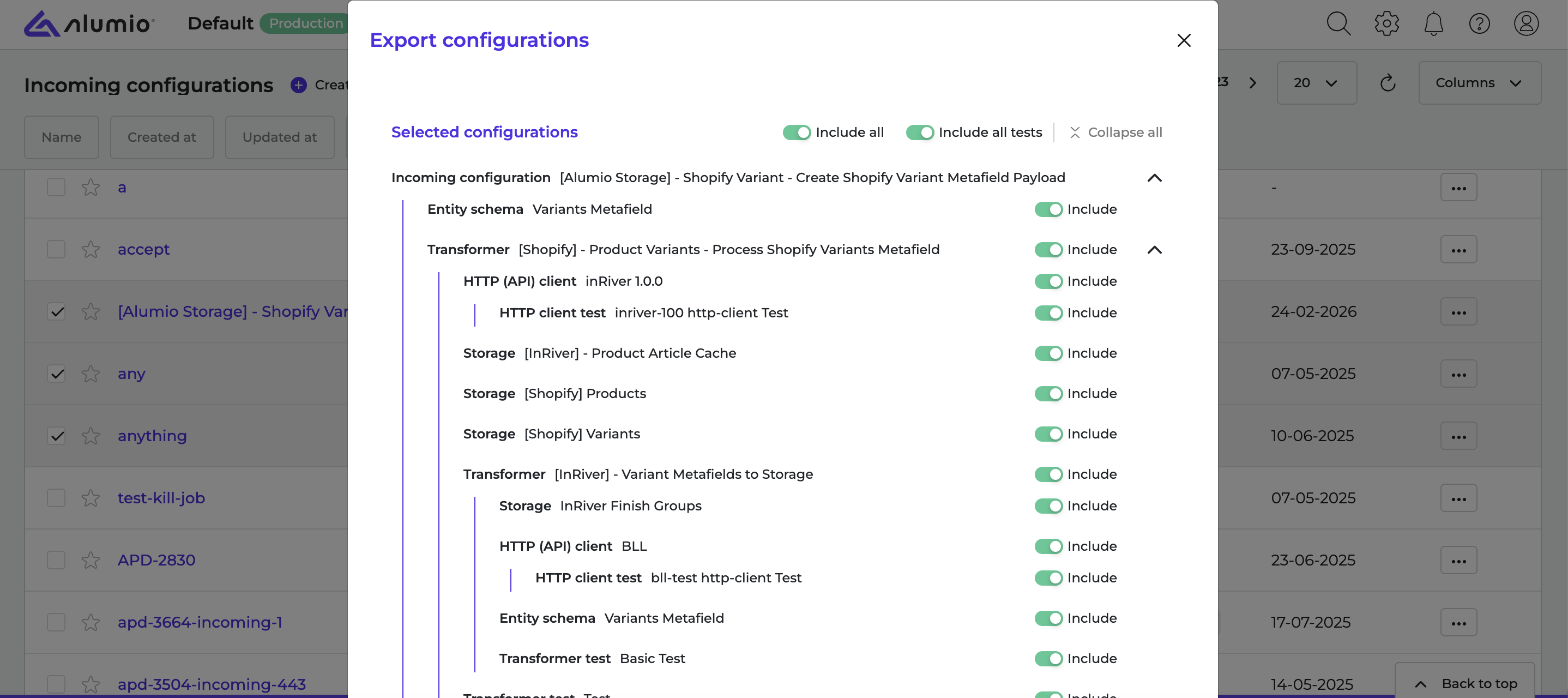Turn off Include all tests toggle

(x=919, y=132)
